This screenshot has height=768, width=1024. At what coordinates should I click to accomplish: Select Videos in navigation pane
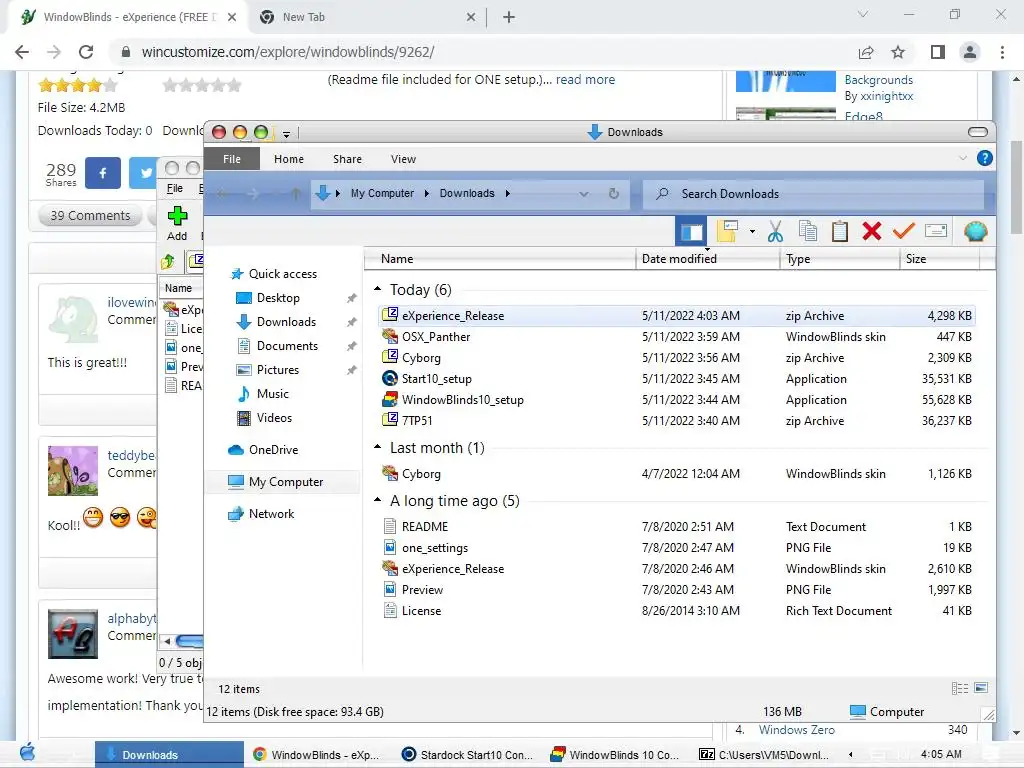point(274,418)
